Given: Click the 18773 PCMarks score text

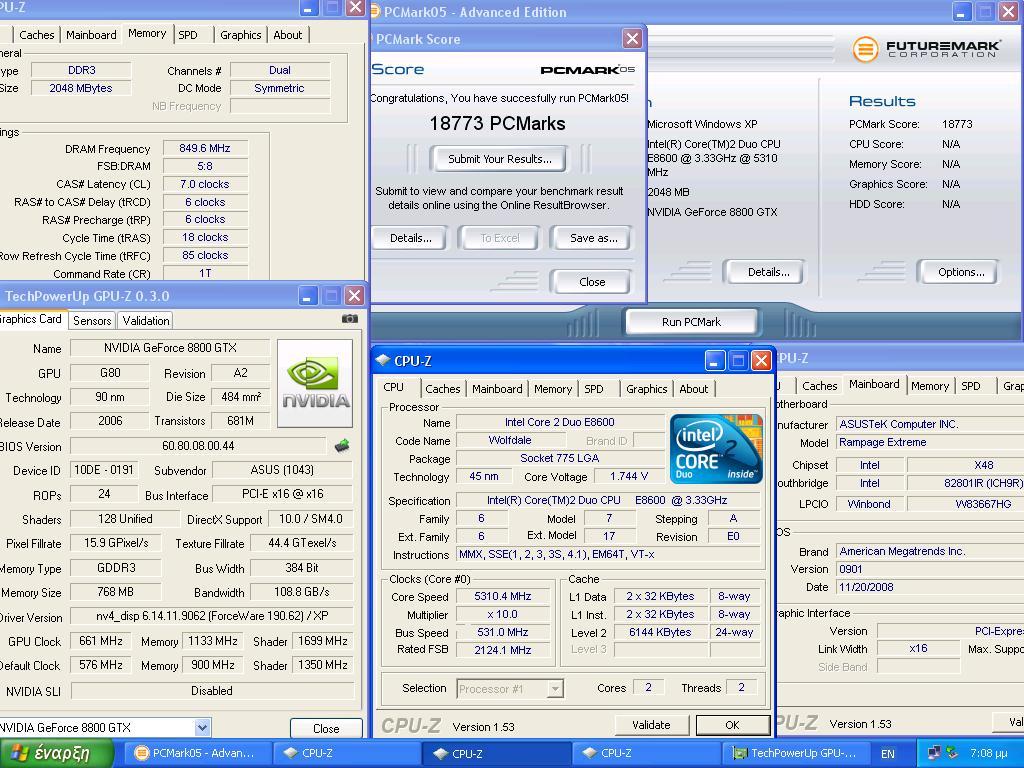Looking at the screenshot, I should (x=498, y=123).
